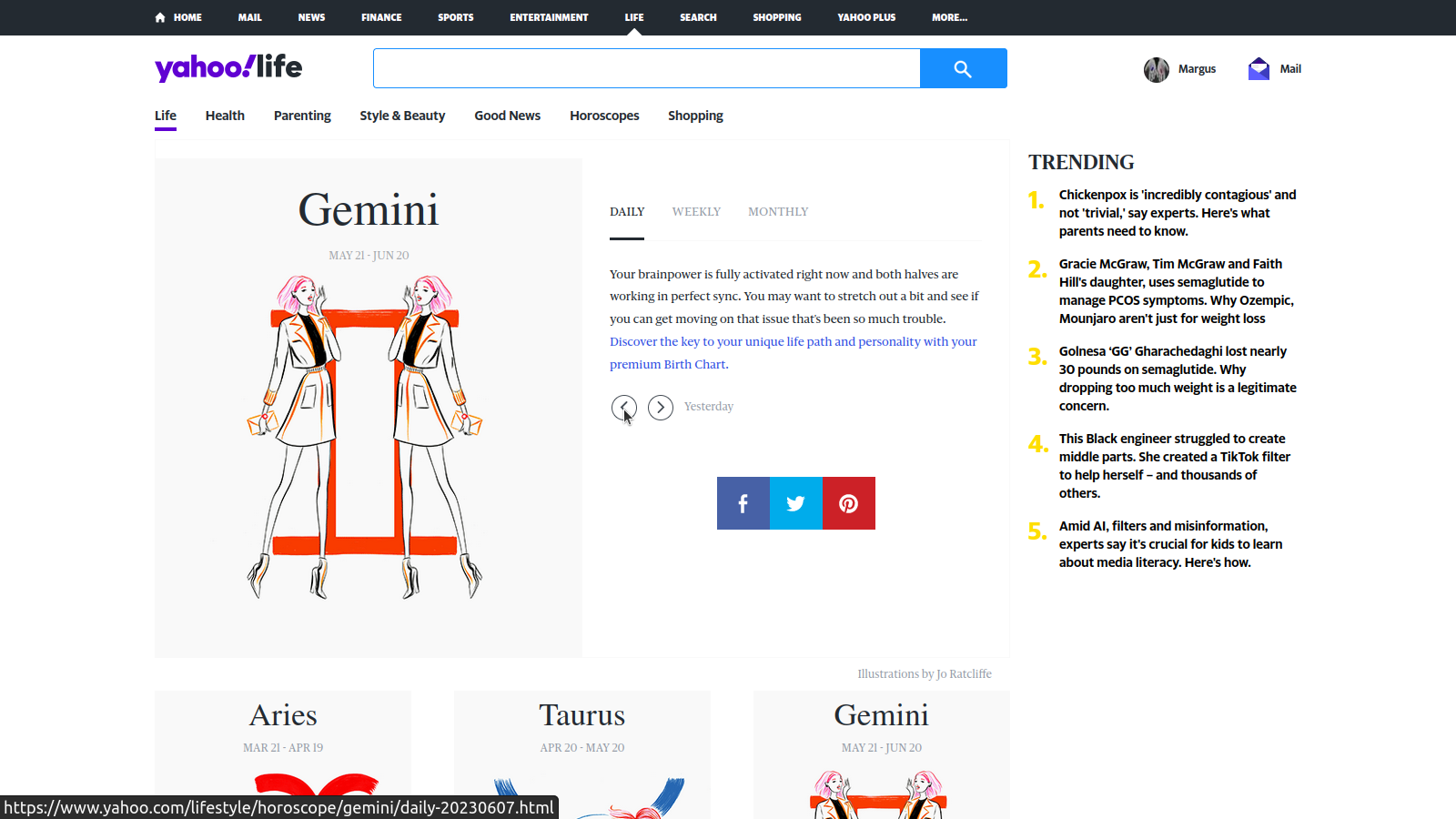The width and height of the screenshot is (1456, 819).
Task: Switch to the MONTHLY horoscope tab
Action: click(x=778, y=212)
